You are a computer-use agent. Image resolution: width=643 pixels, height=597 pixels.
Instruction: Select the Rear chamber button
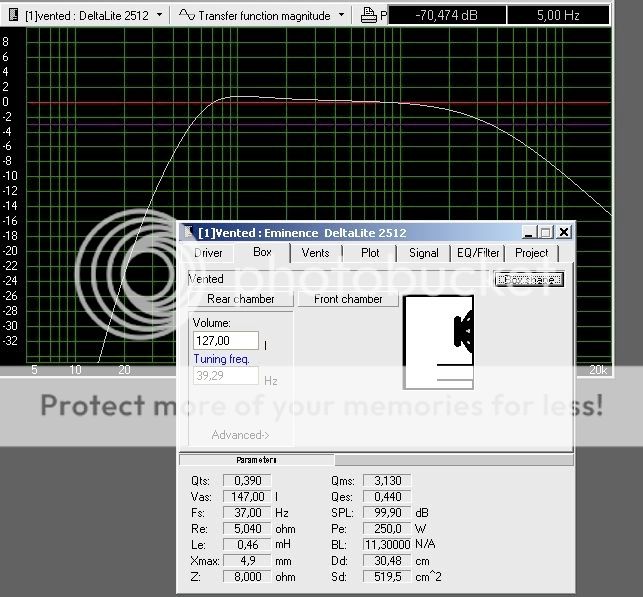point(241,299)
